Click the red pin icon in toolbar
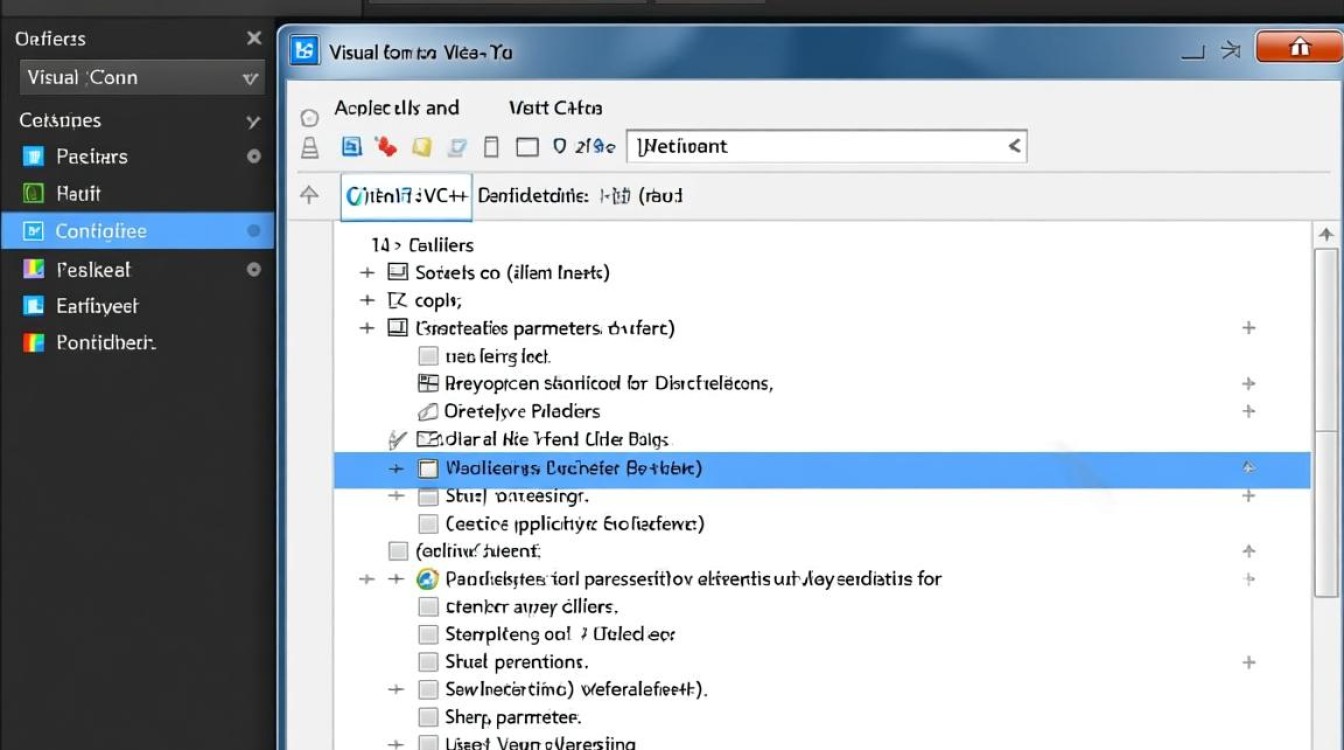Image resolution: width=1344 pixels, height=750 pixels. (x=386, y=147)
